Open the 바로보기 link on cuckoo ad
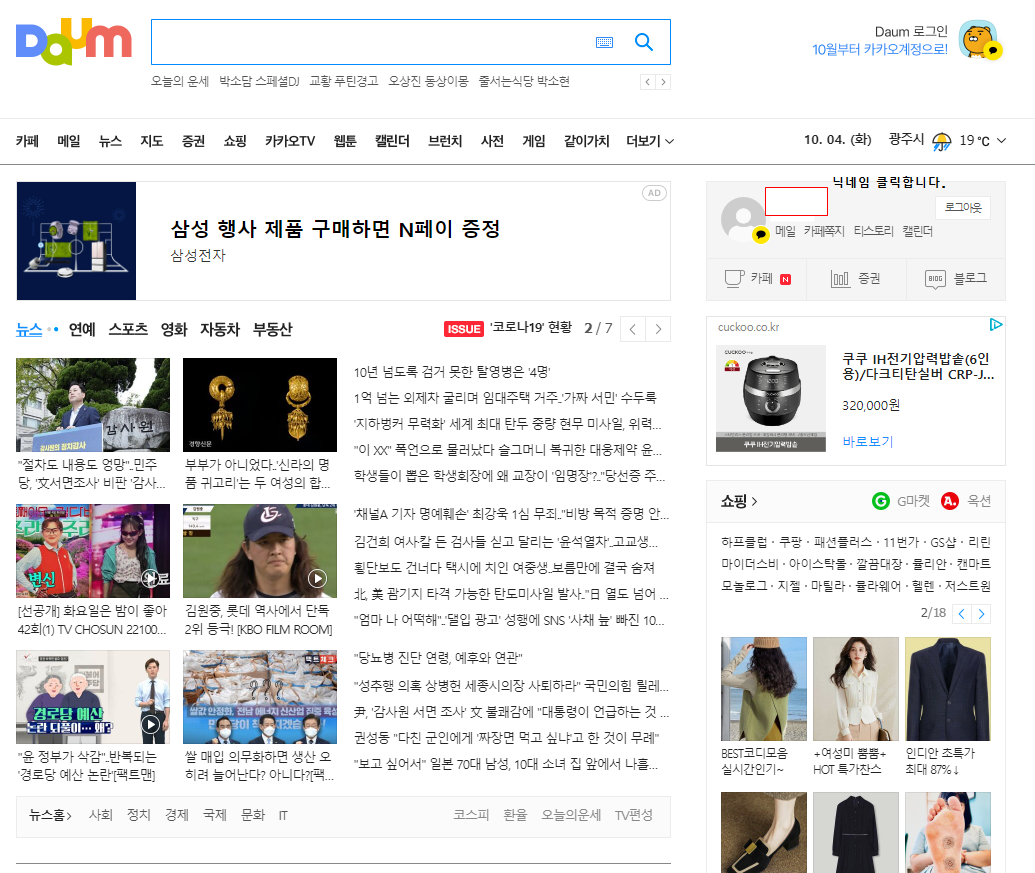This screenshot has width=1035, height=873. pos(867,441)
